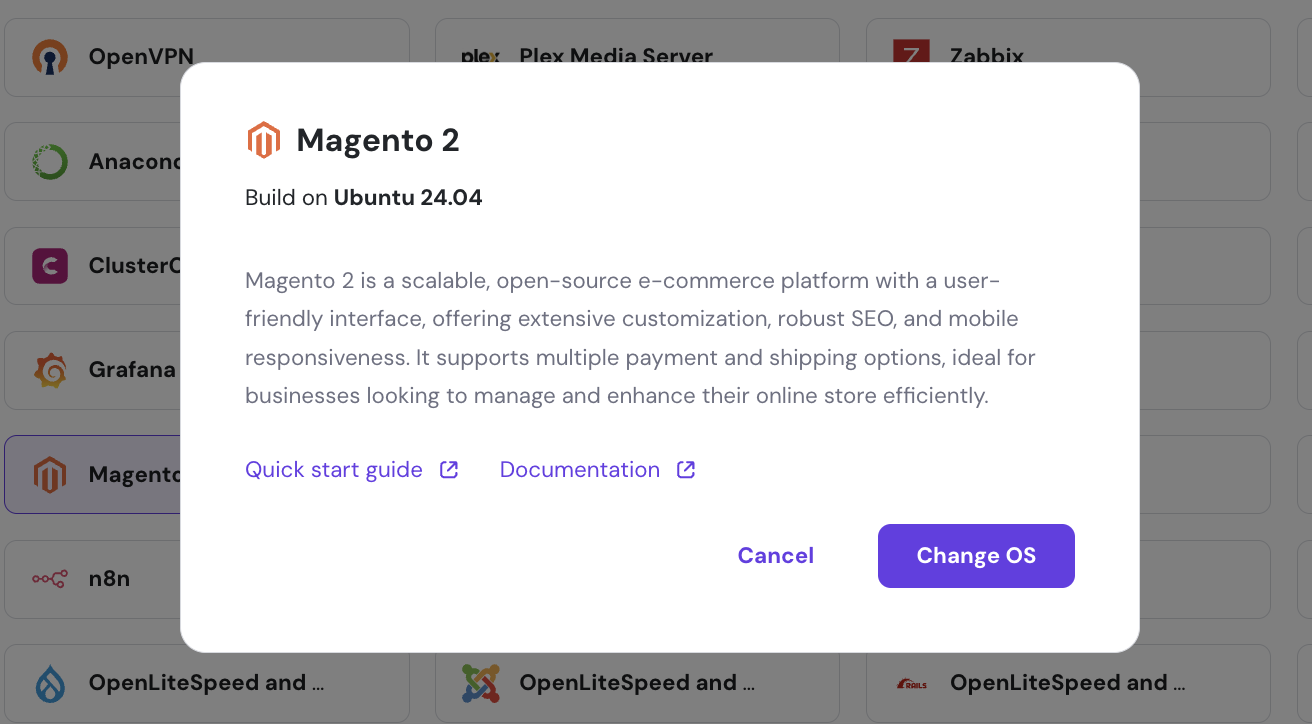Confirm with the Change OS button

point(976,555)
